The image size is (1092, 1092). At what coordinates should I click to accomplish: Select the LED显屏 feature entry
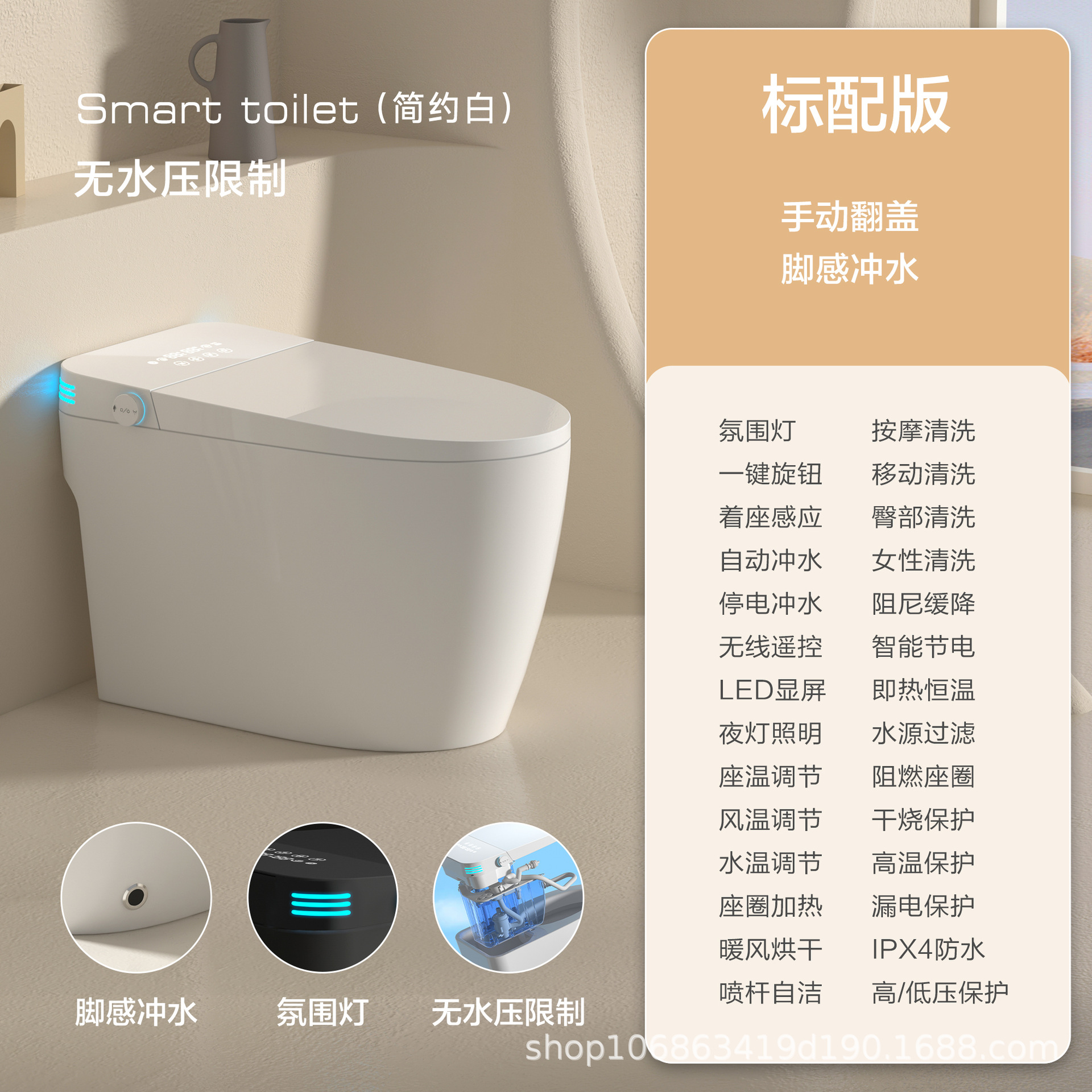pos(772,690)
